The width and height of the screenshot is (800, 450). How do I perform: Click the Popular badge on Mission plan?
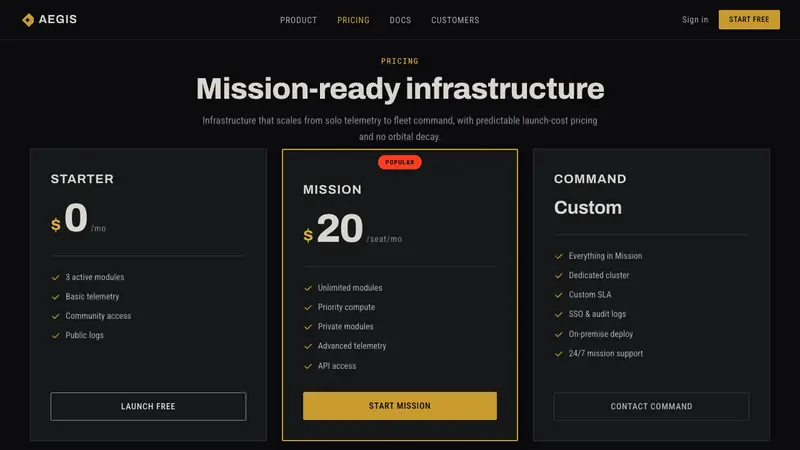tap(399, 162)
